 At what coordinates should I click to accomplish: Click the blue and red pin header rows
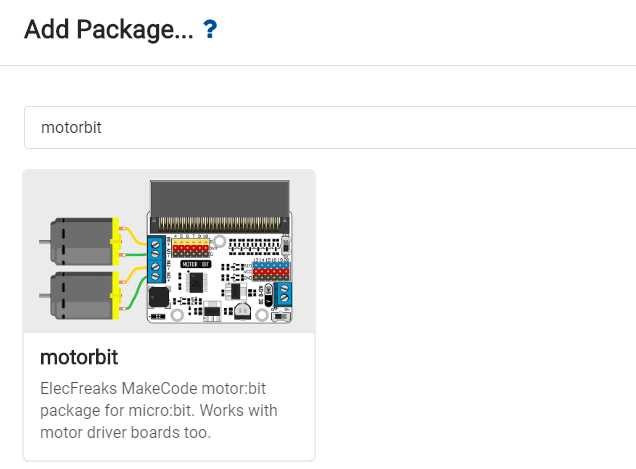[271, 271]
